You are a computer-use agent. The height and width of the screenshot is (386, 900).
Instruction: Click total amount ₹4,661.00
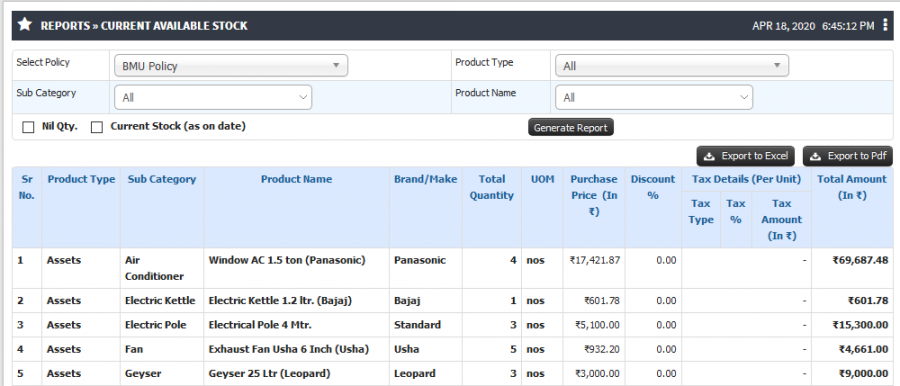863,349
